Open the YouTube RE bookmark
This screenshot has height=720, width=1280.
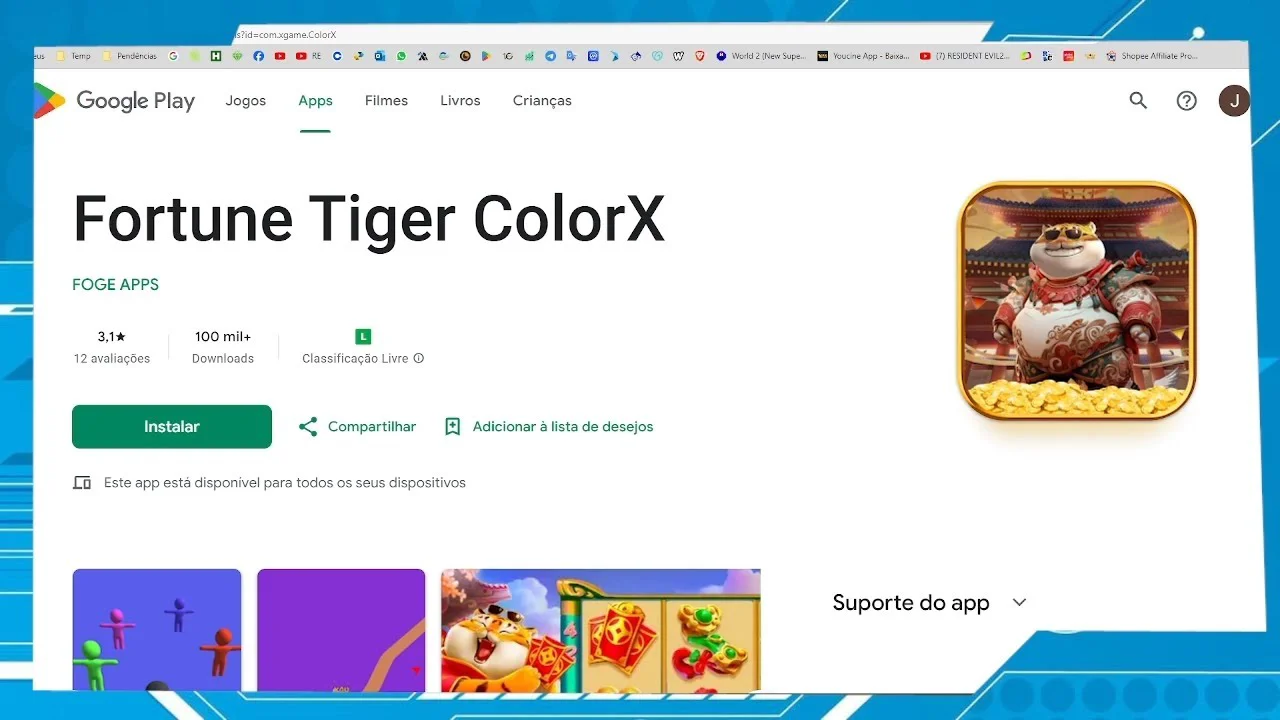308,56
